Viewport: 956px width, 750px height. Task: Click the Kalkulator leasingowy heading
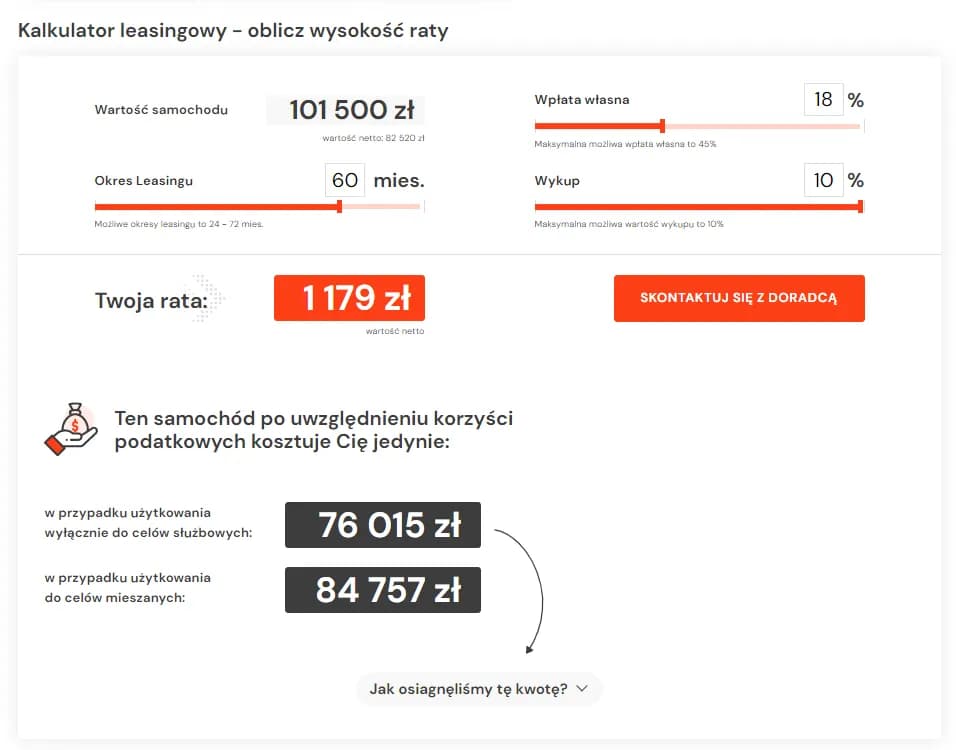(x=230, y=31)
